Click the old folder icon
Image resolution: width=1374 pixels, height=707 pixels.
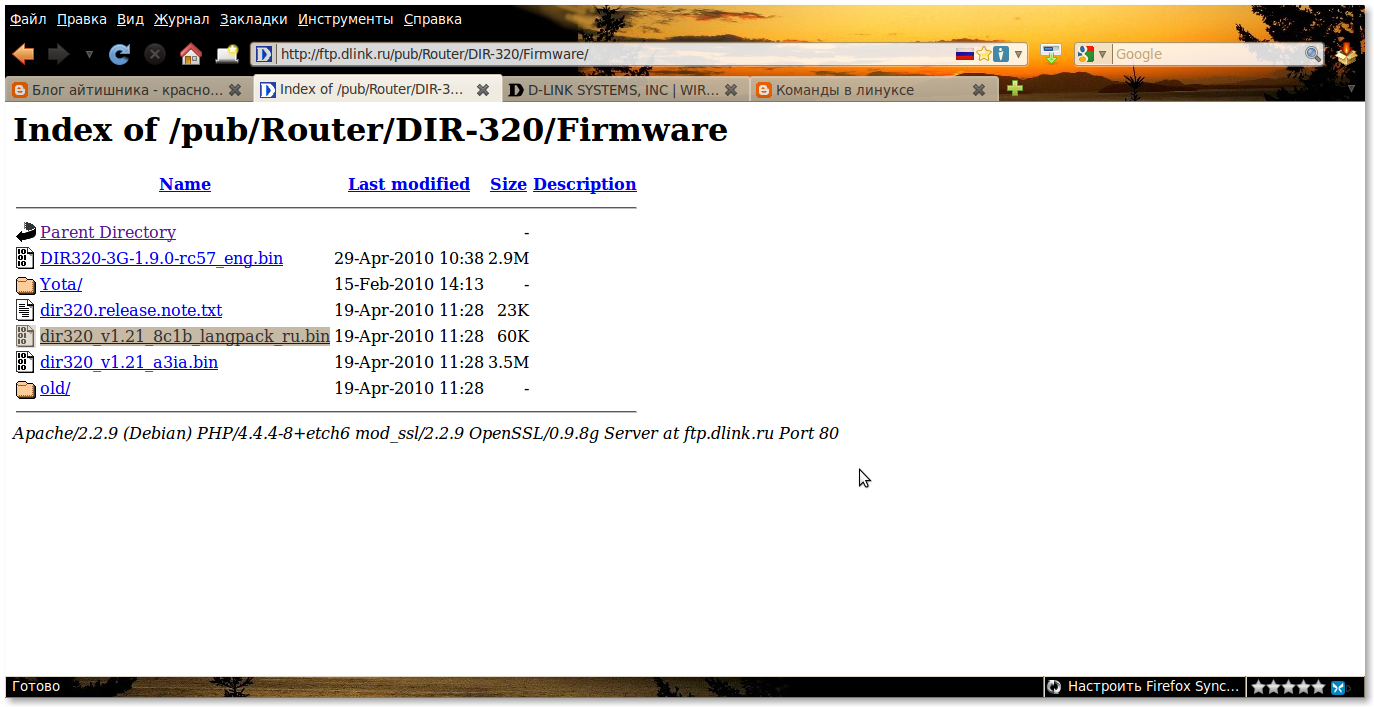pyautogui.click(x=26, y=389)
